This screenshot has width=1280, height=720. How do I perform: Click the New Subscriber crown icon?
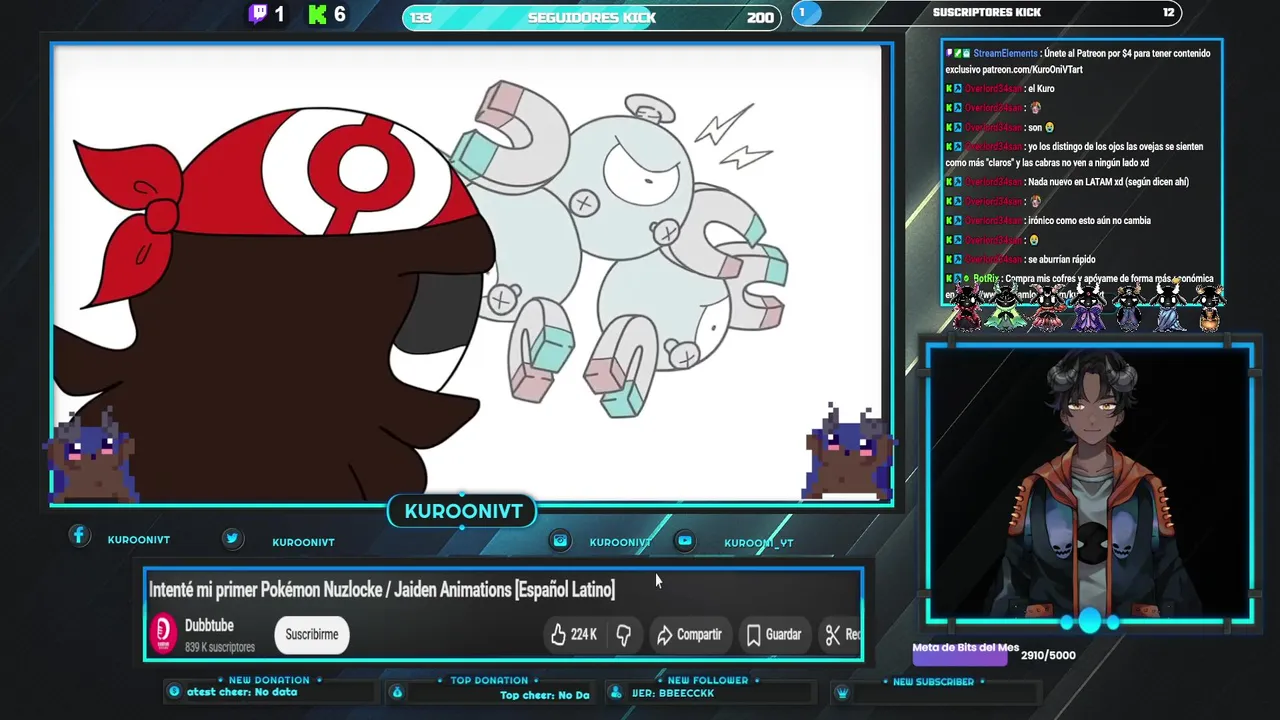842,692
